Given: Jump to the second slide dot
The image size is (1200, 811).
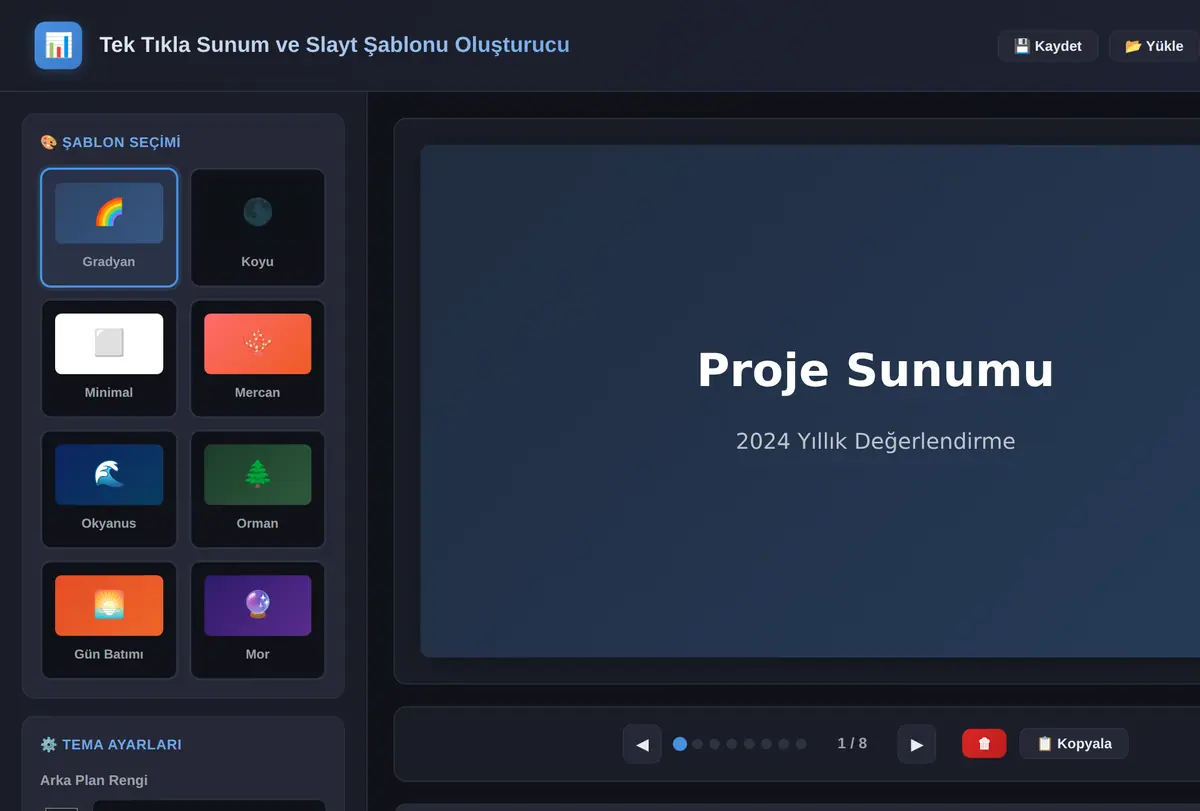Looking at the screenshot, I should pos(698,744).
